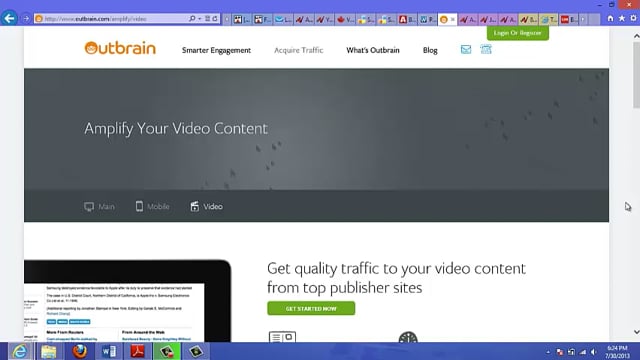
Task: Click the Outbrain logo
Action: [120, 48]
